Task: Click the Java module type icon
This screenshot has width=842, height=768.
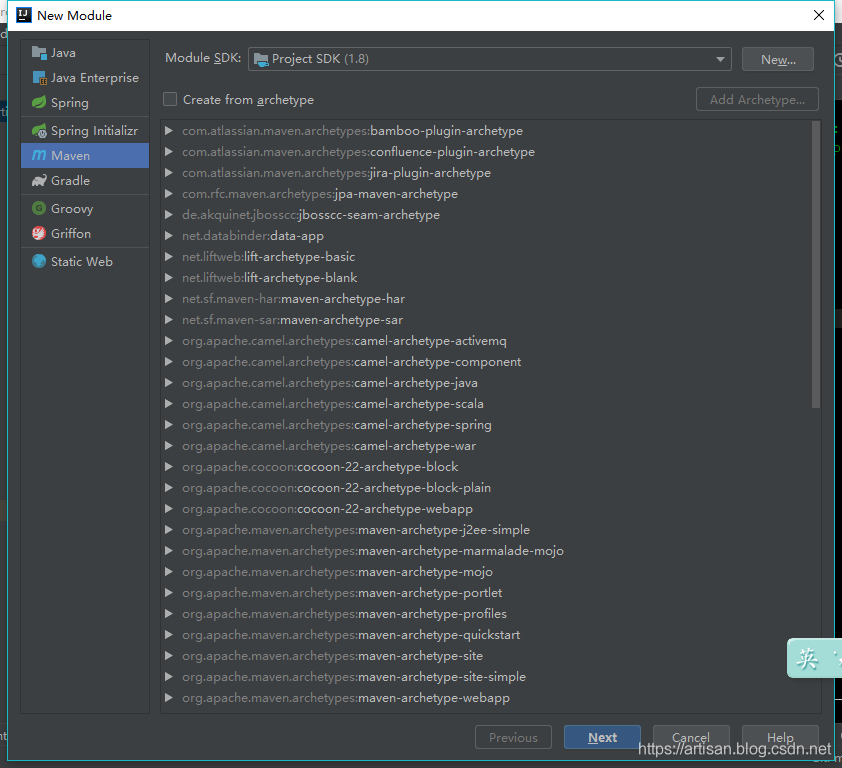Action: pyautogui.click(x=39, y=53)
